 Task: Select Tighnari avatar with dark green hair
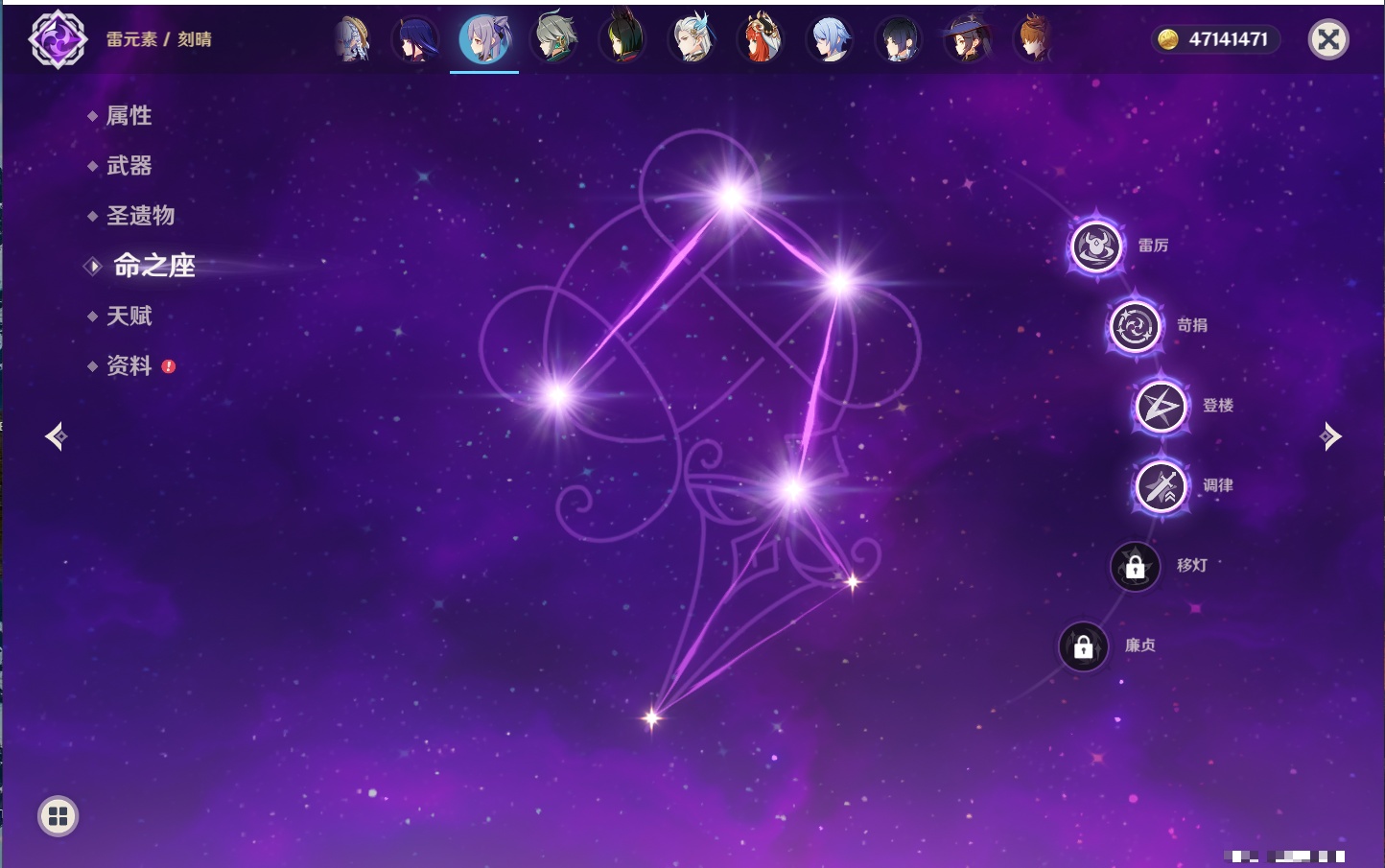pyautogui.click(x=622, y=39)
